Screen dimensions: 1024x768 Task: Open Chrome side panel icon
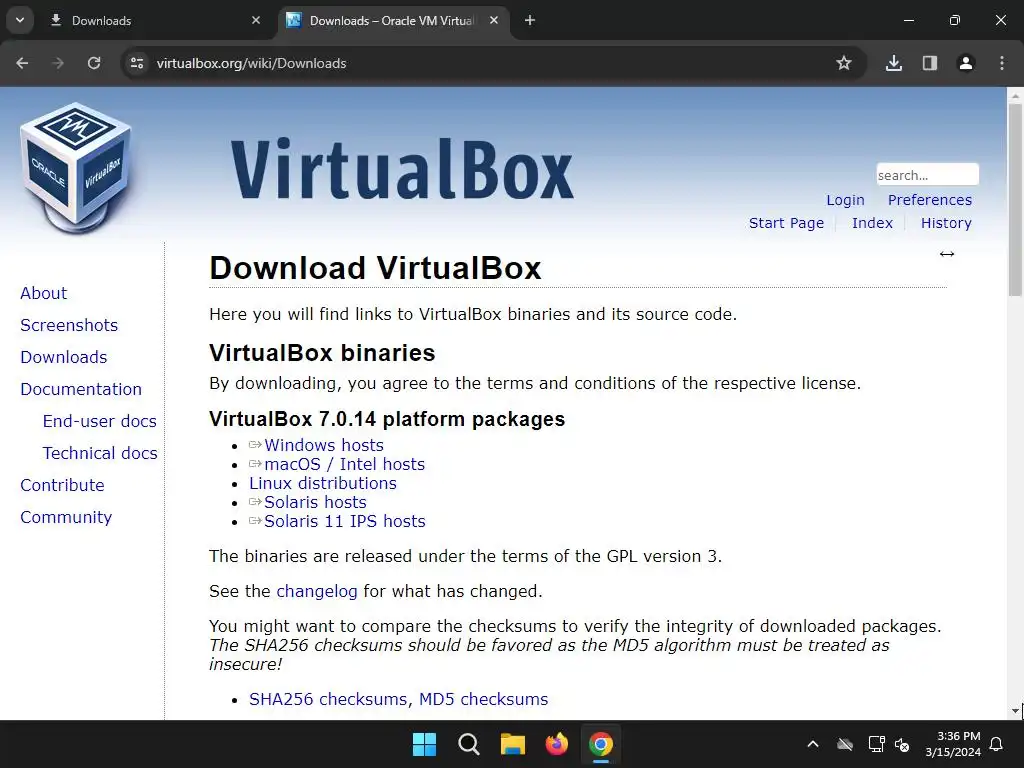[x=930, y=63]
